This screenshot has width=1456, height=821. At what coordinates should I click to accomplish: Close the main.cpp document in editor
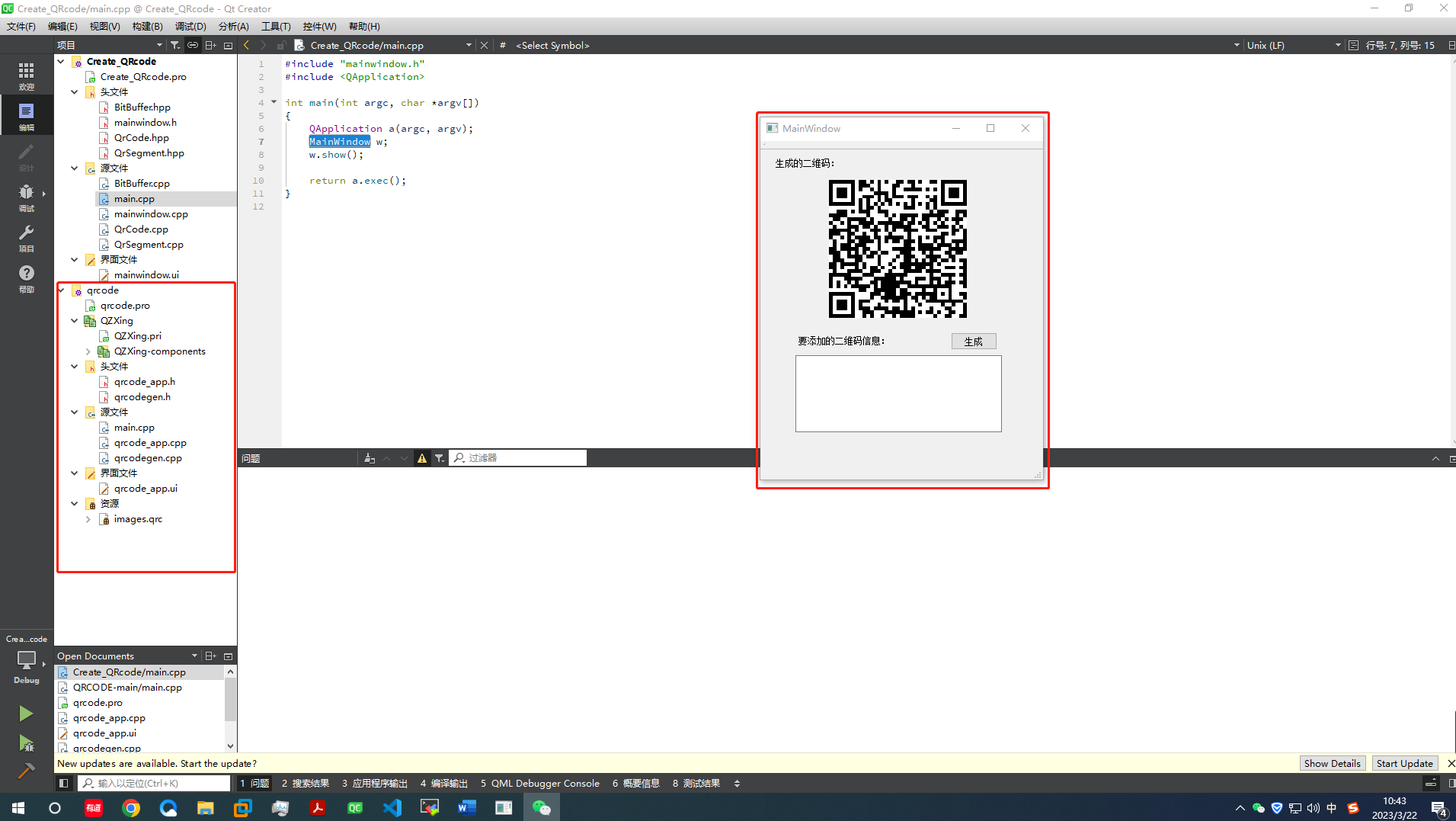(x=484, y=45)
